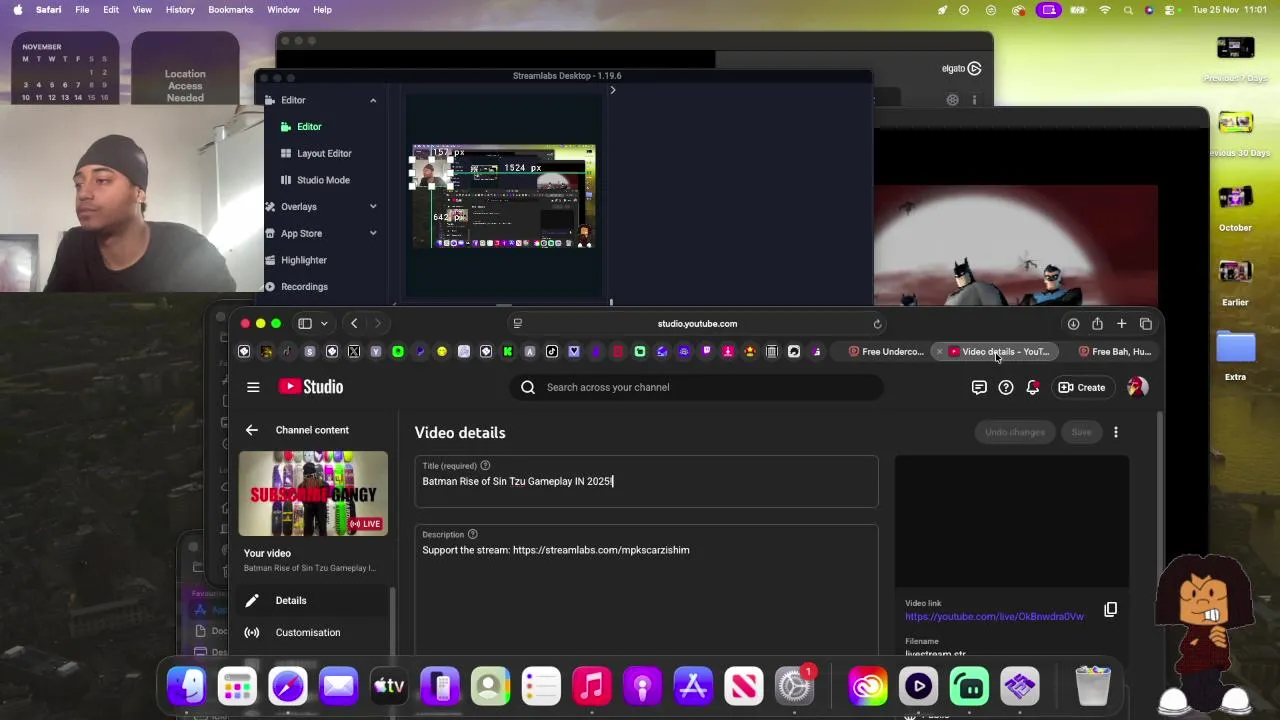Click the Undo changes button
This screenshot has width=1280, height=720.
pos(1014,432)
